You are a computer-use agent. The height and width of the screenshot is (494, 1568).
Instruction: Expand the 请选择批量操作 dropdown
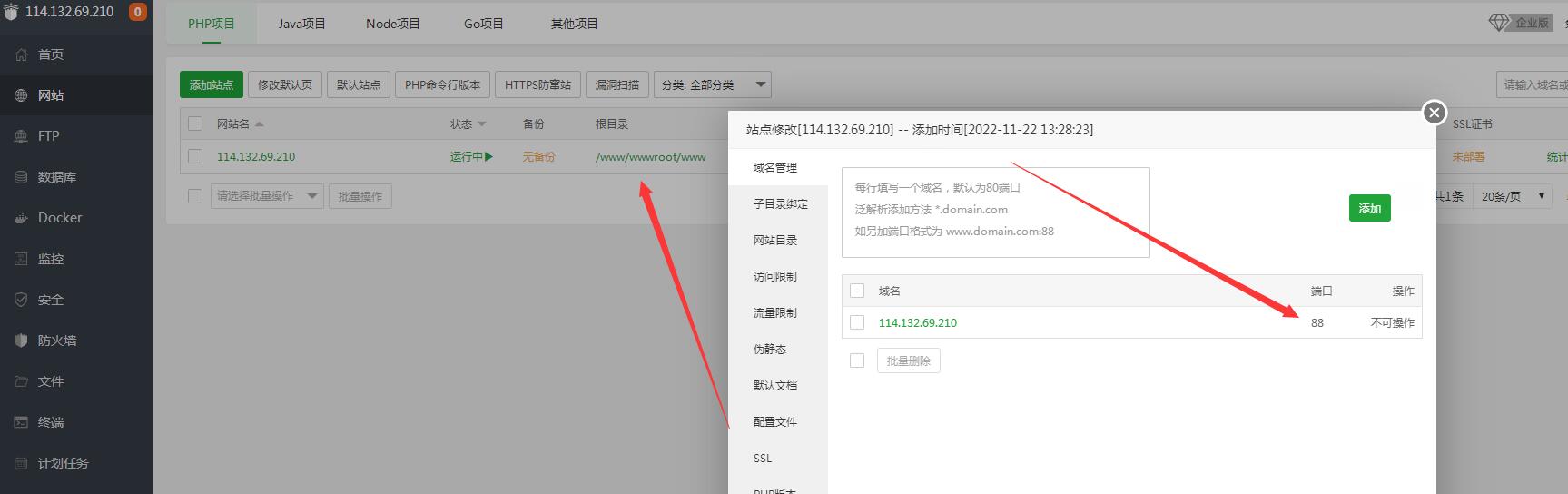[x=267, y=196]
